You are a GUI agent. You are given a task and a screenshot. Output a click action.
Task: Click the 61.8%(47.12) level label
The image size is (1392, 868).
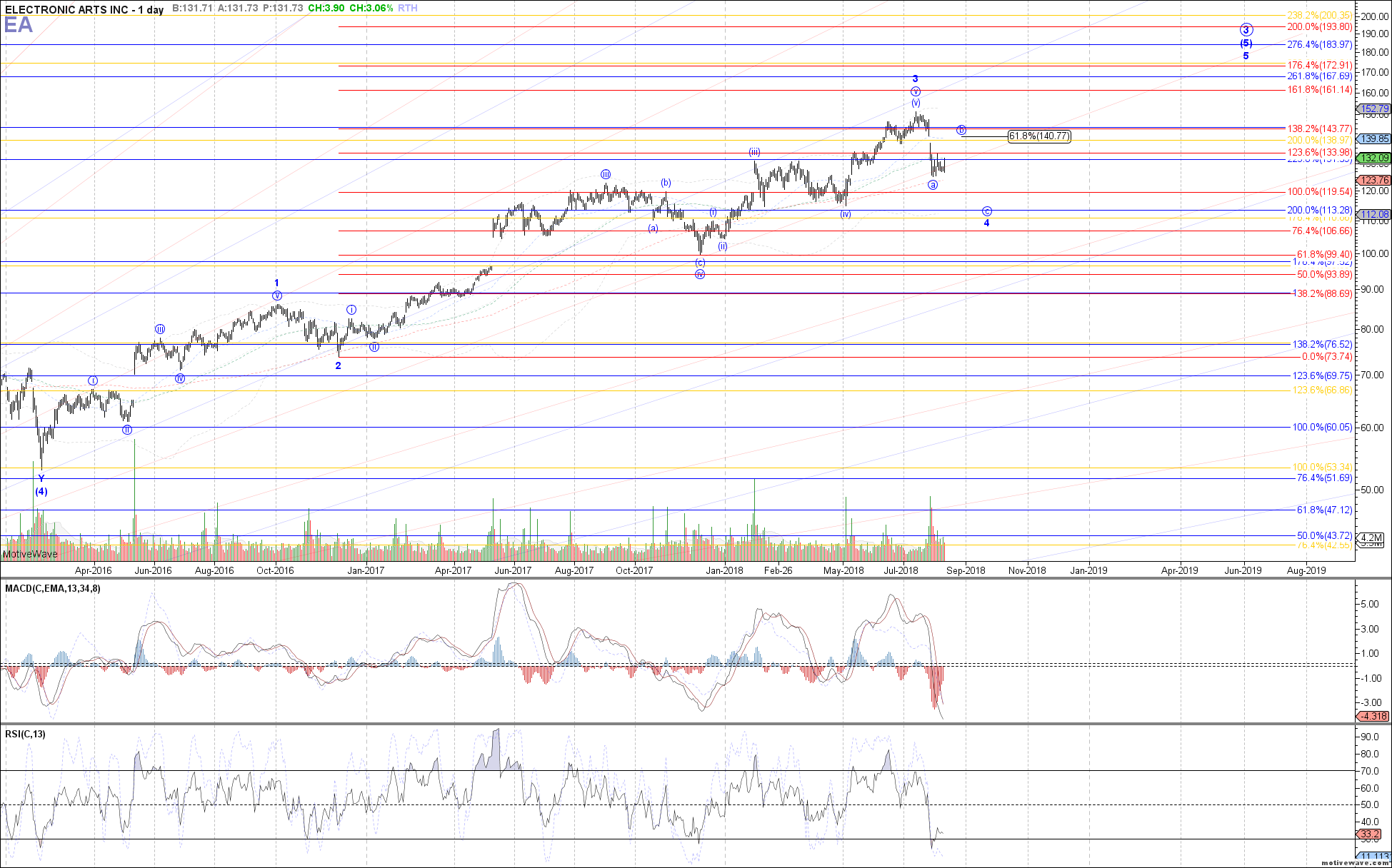(1325, 510)
